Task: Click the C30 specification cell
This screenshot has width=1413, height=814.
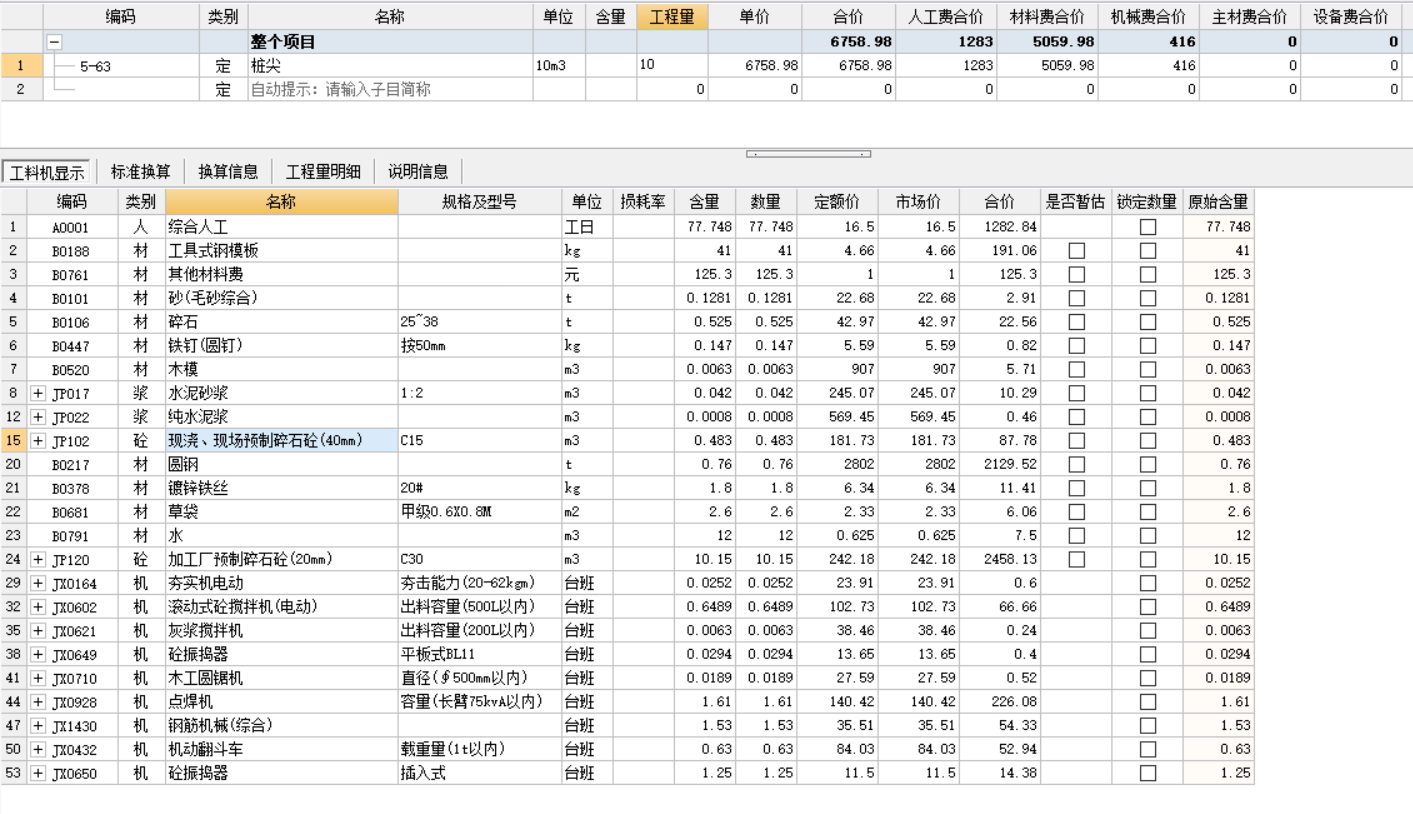Action: coord(479,559)
